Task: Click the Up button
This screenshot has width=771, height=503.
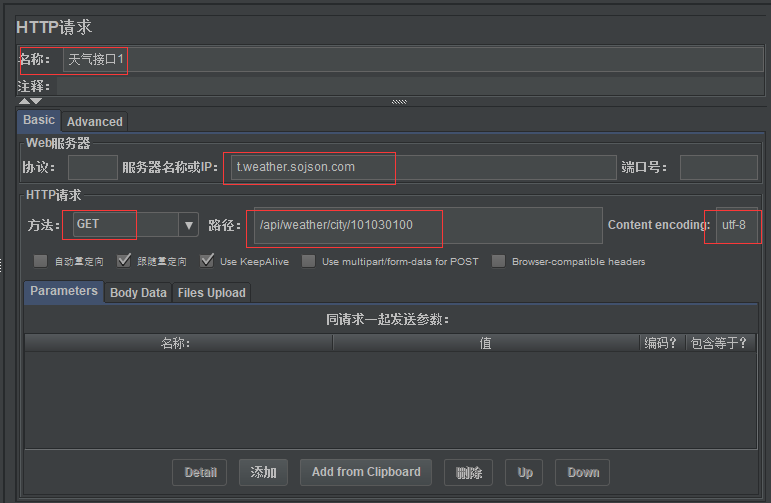Action: [524, 473]
